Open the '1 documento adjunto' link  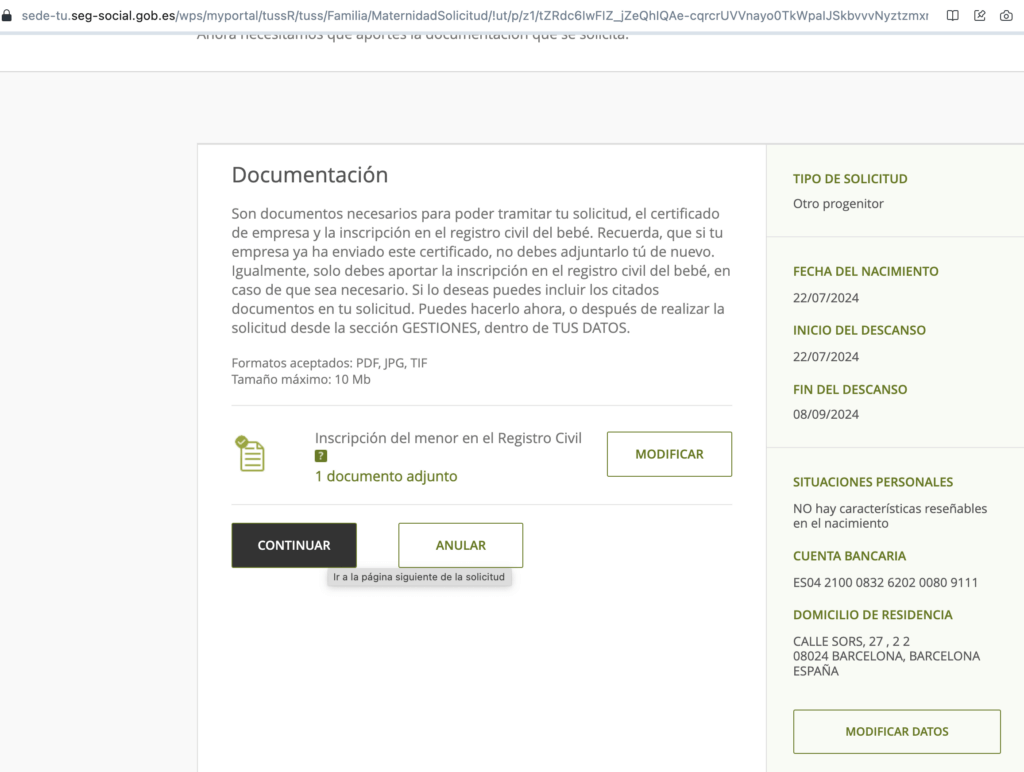(386, 476)
